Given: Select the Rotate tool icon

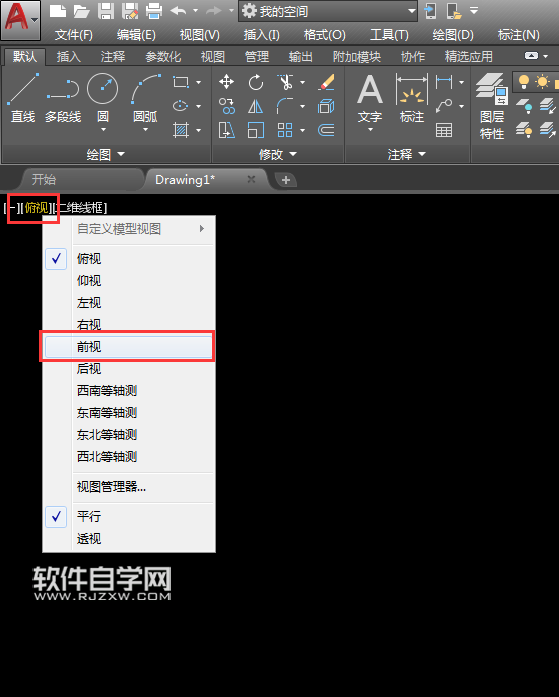Looking at the screenshot, I should point(256,82).
